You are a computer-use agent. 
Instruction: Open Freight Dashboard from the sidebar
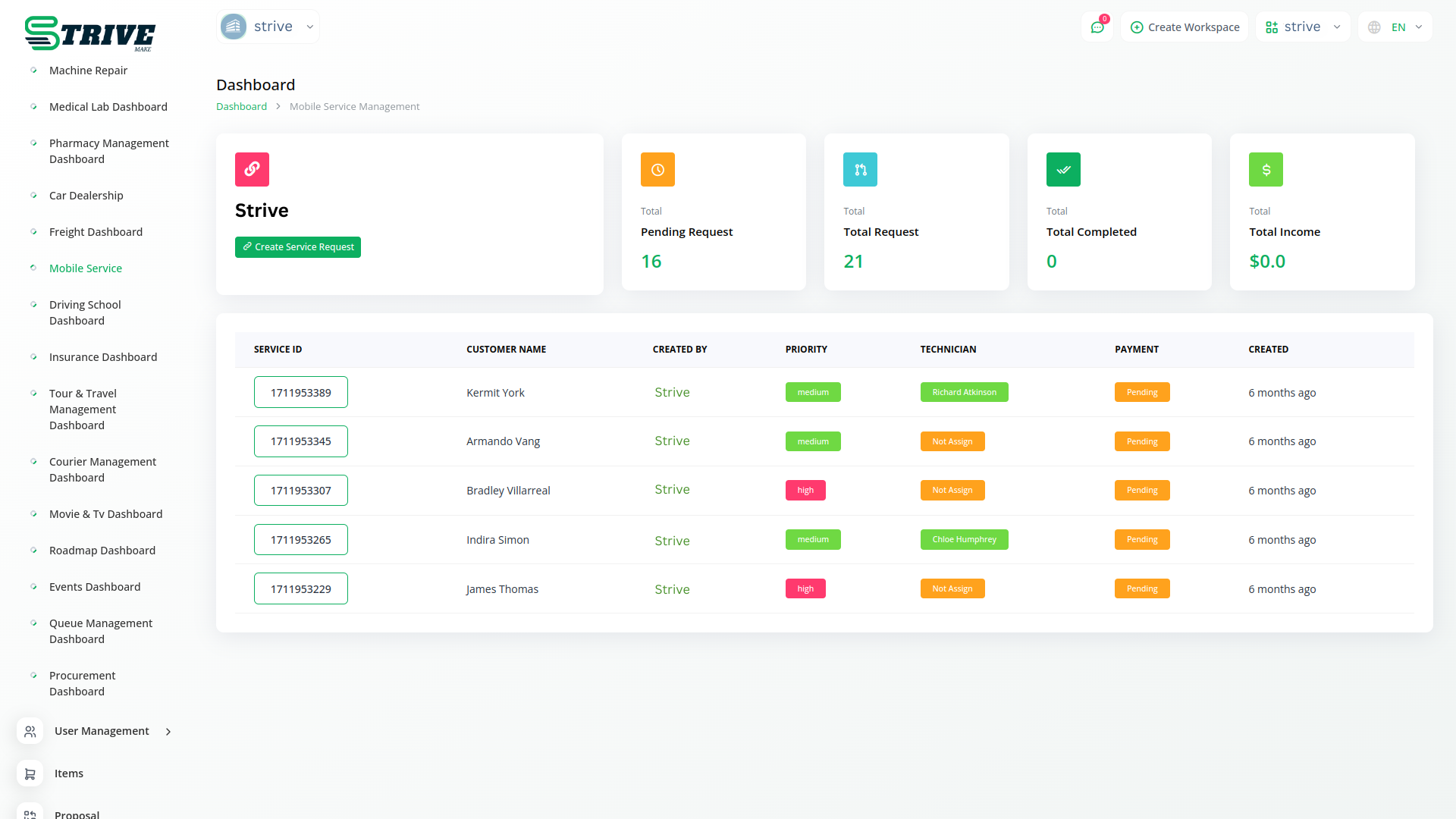pos(96,232)
